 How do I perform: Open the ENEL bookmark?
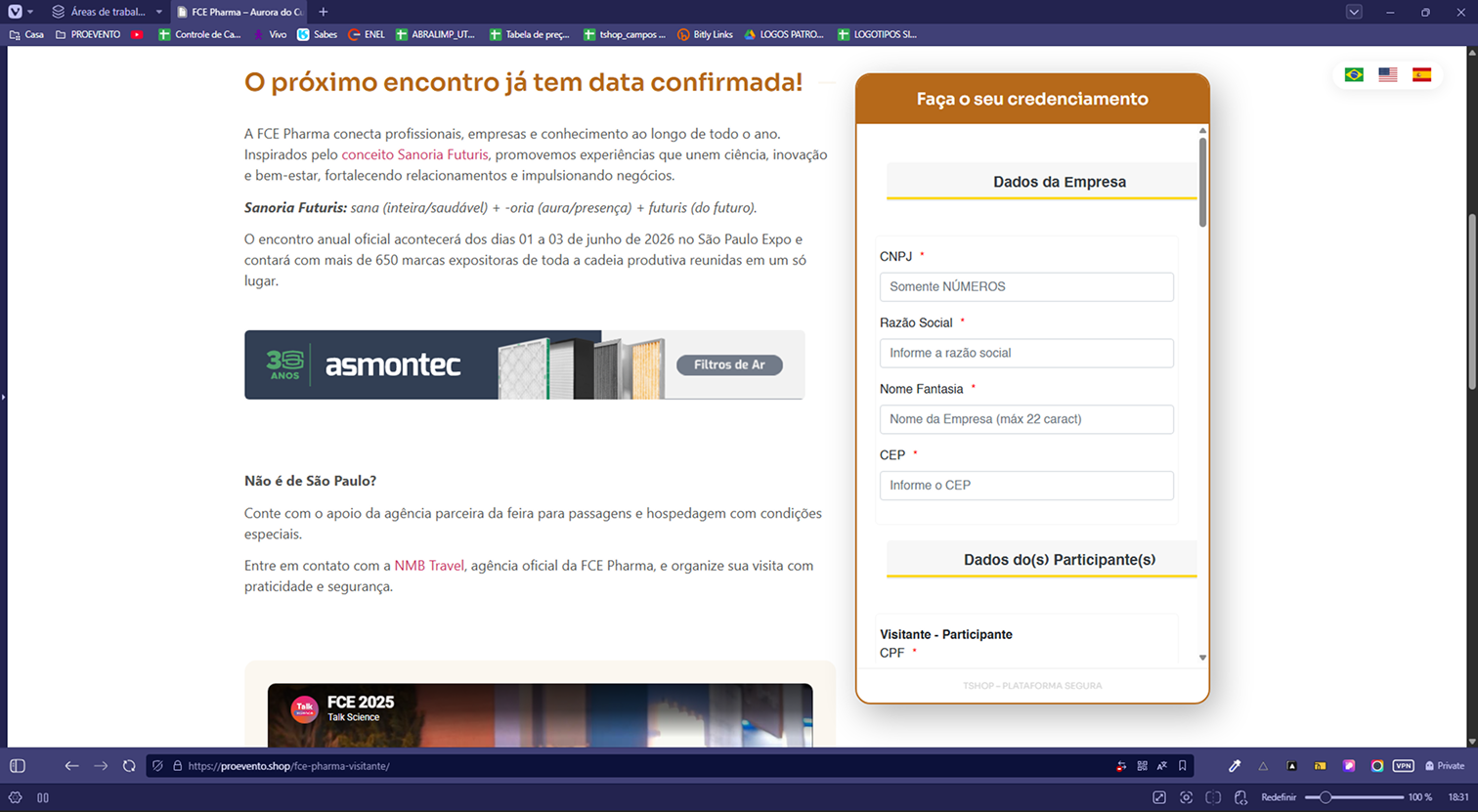367,34
